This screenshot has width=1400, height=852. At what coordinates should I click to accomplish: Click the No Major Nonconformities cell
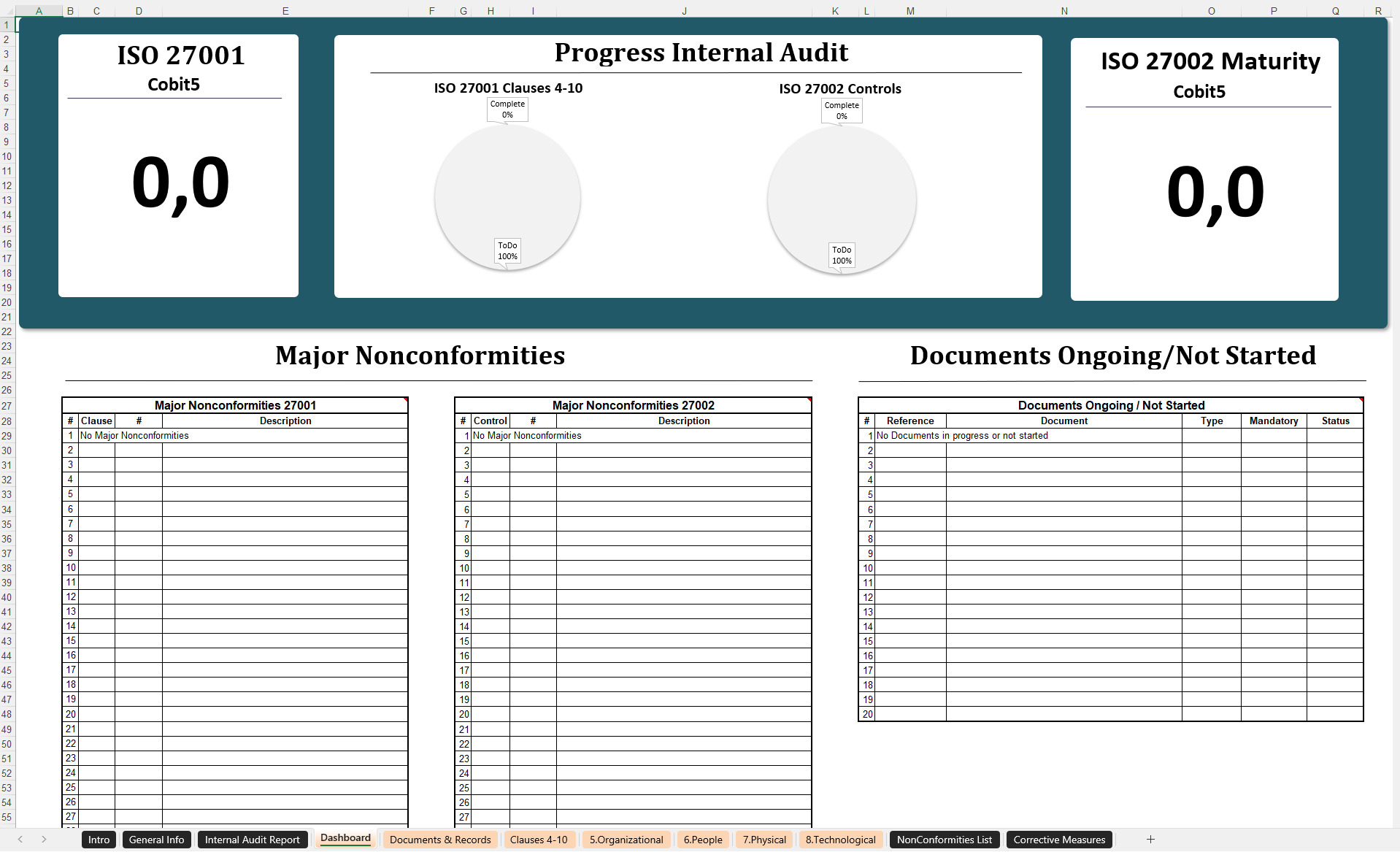(x=134, y=435)
